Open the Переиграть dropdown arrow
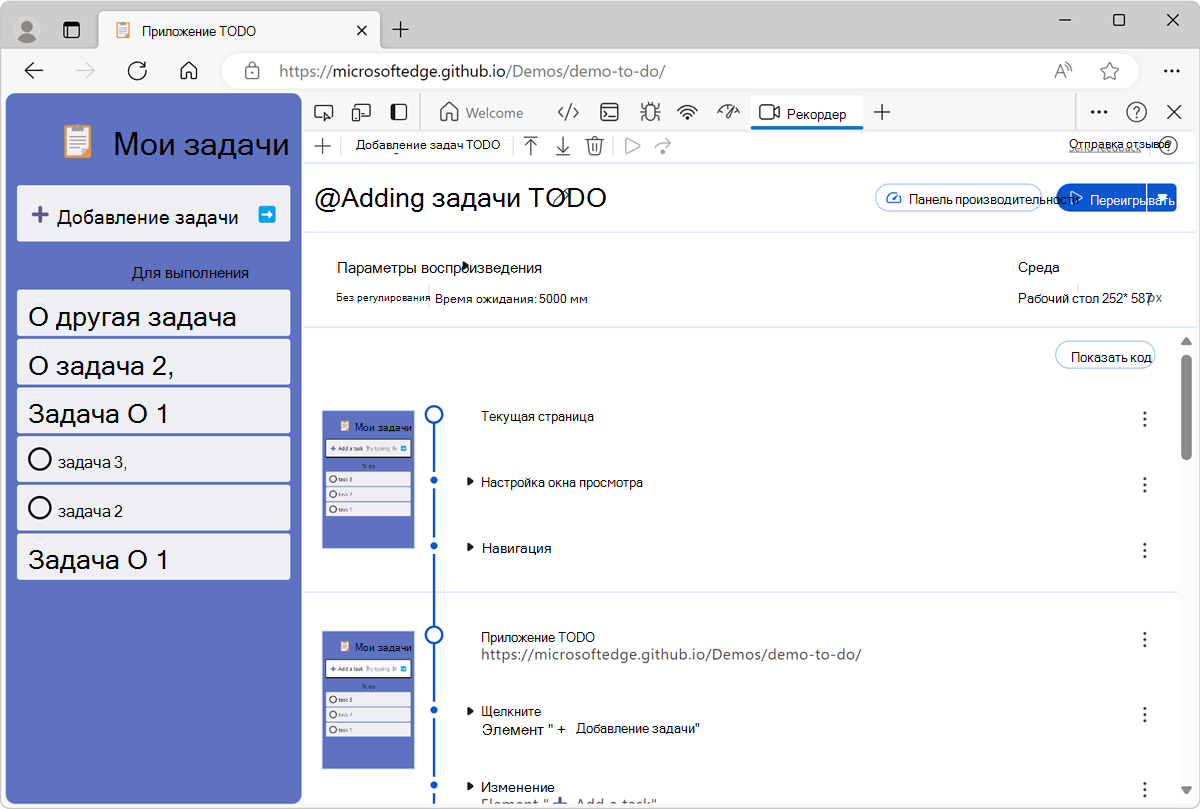This screenshot has height=809, width=1200. (x=1163, y=198)
